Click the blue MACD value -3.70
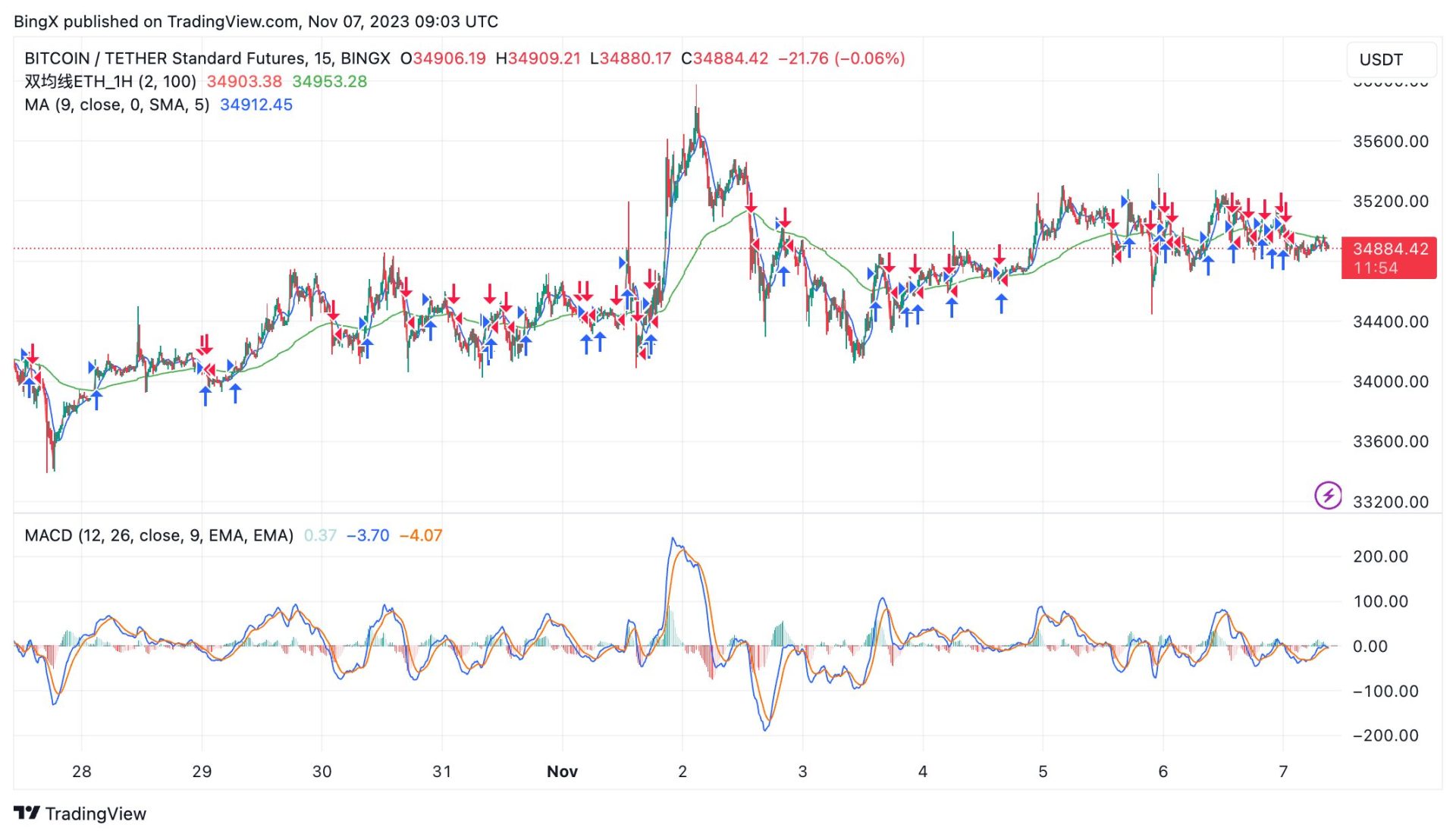This screenshot has width=1456, height=837. tap(368, 535)
